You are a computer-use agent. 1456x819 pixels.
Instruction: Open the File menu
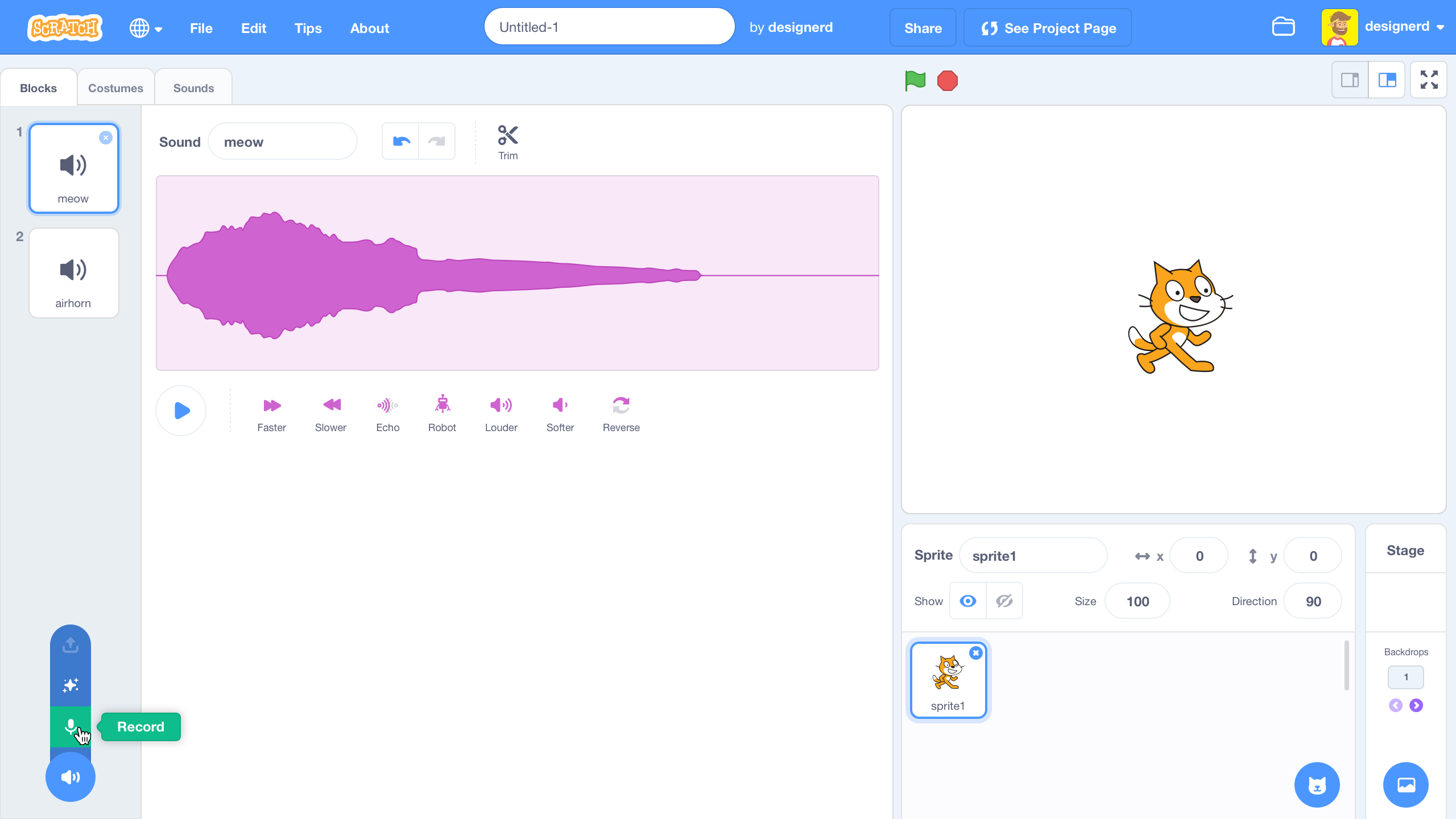tap(201, 28)
